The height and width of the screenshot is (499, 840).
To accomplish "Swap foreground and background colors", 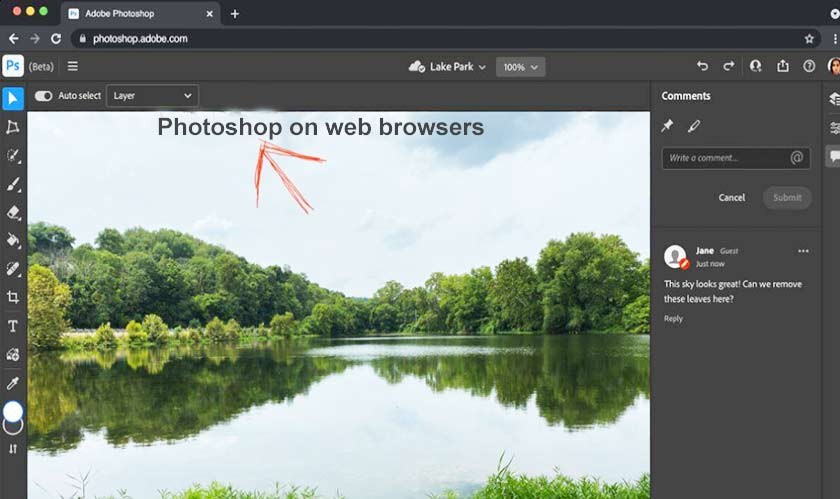I will point(13,449).
